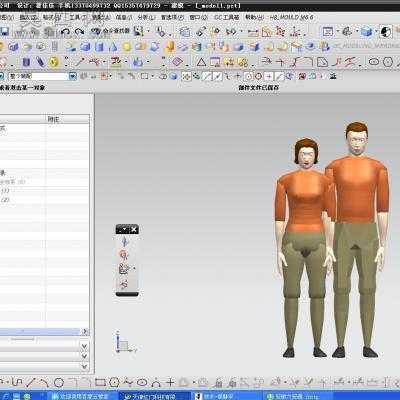Screen dimensions: 400x400
Task: Click the WCS axes orientation icon
Action: (295, 32)
